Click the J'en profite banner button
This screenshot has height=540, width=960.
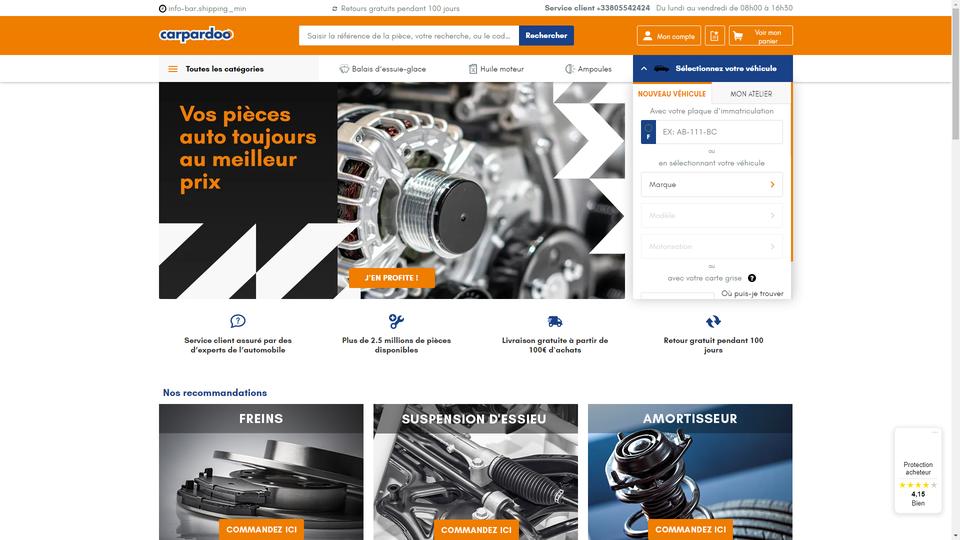click(x=392, y=278)
